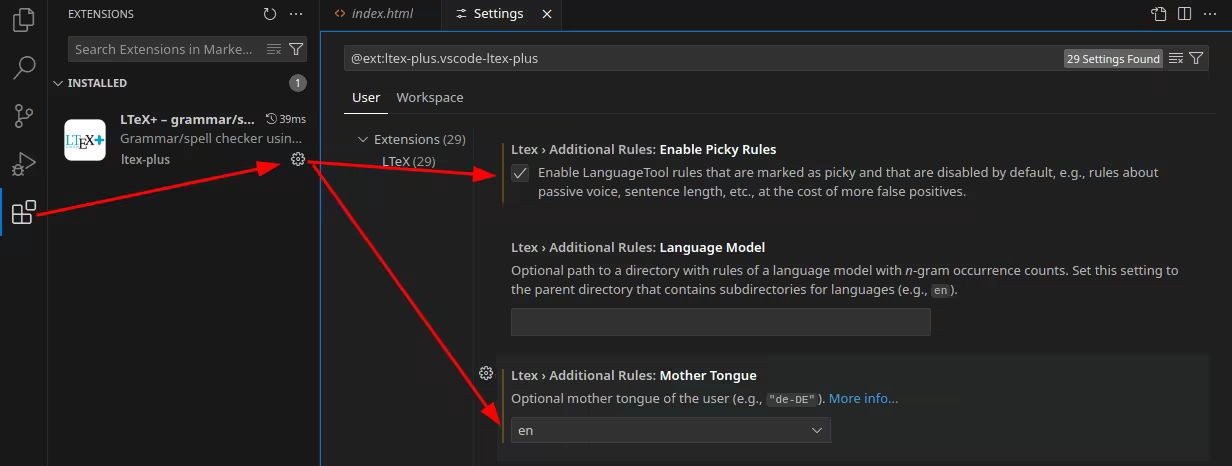
Task: Open the More info link
Action: [863, 398]
